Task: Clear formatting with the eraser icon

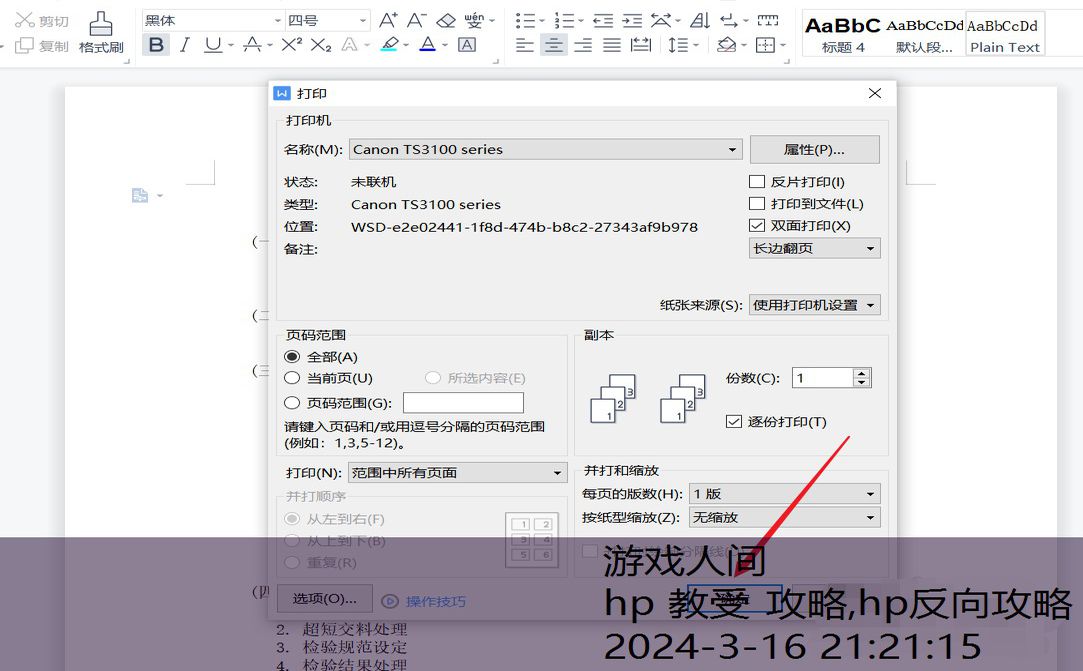Action: pos(445,20)
